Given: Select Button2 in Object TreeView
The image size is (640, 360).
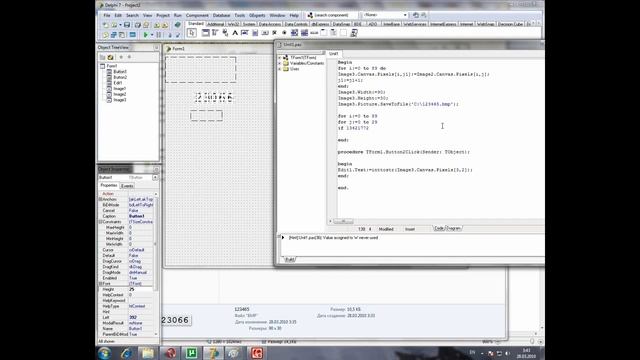Looking at the screenshot, I should 120,77.
